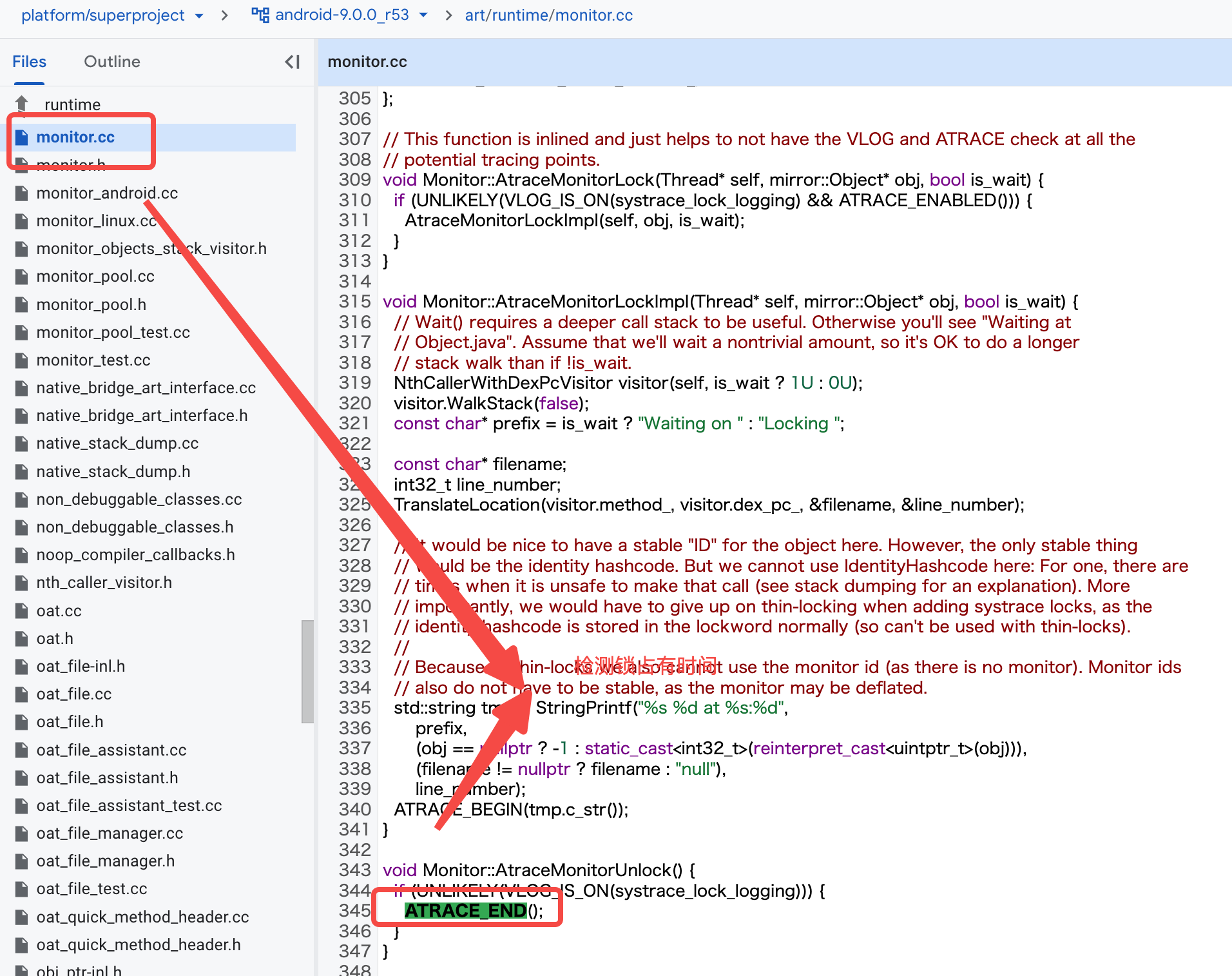Click the file icon beside monitor_pool.cc
Screen dimensions: 1232x976
point(22,276)
